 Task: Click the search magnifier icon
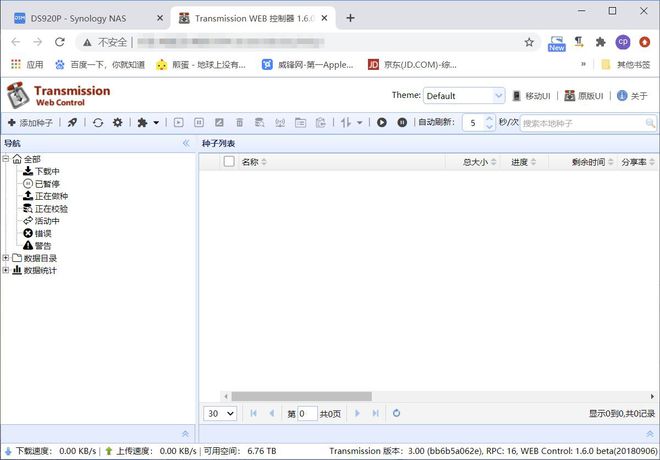tap(650, 123)
